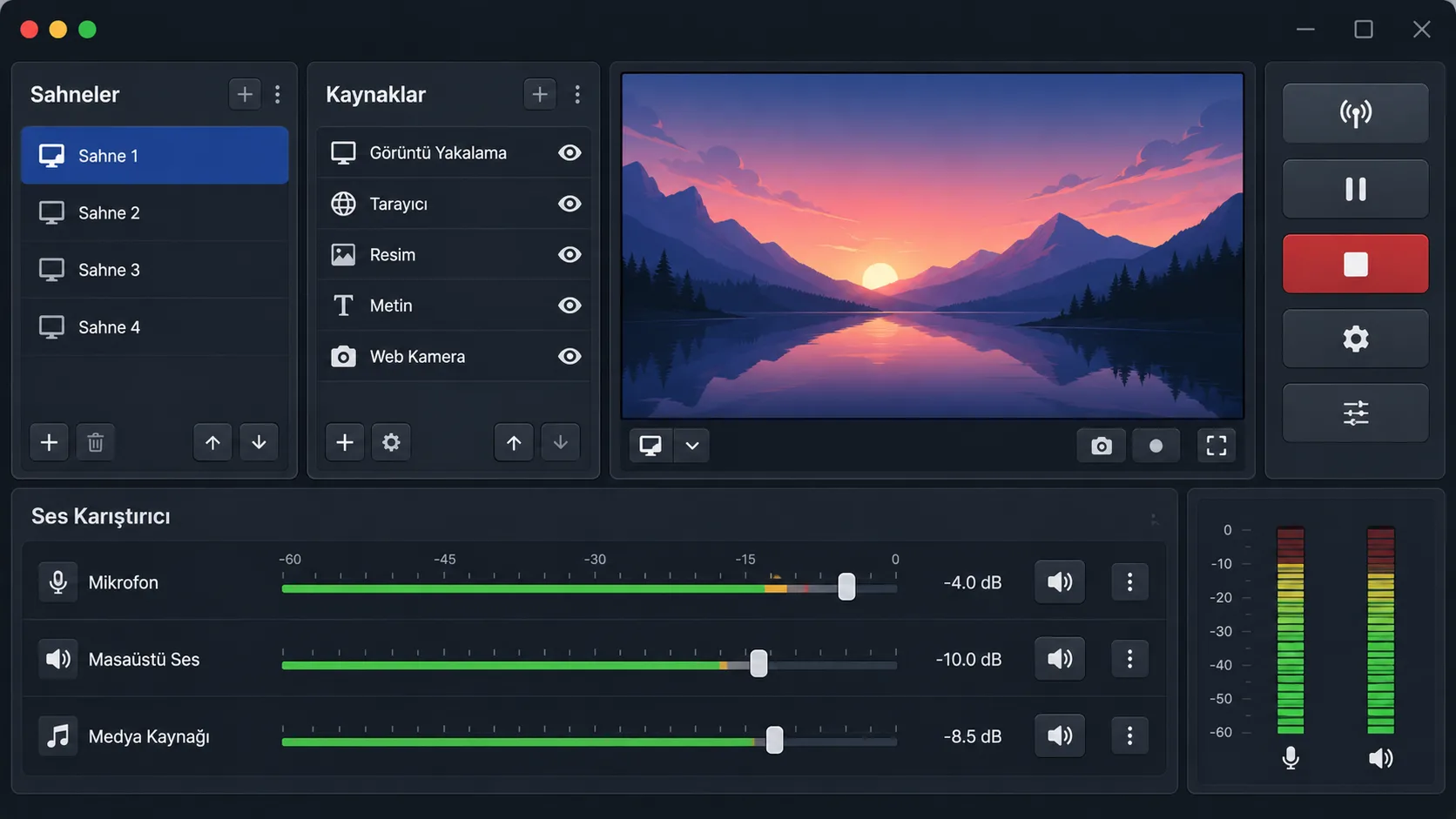Add a scene with the bottom plus button
Viewport: 1456px width, 819px height.
click(x=50, y=442)
